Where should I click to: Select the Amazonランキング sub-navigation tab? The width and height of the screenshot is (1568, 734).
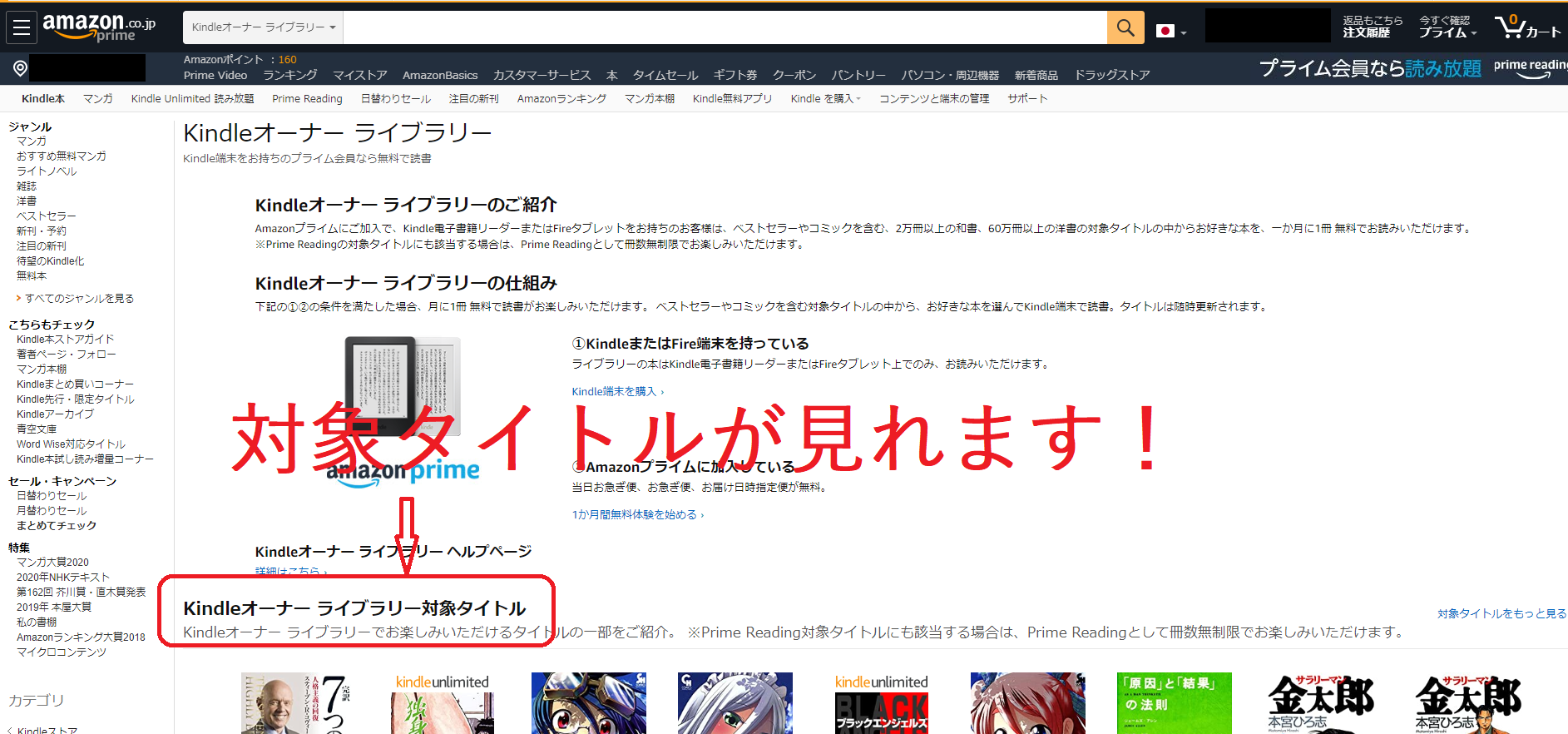coord(561,98)
